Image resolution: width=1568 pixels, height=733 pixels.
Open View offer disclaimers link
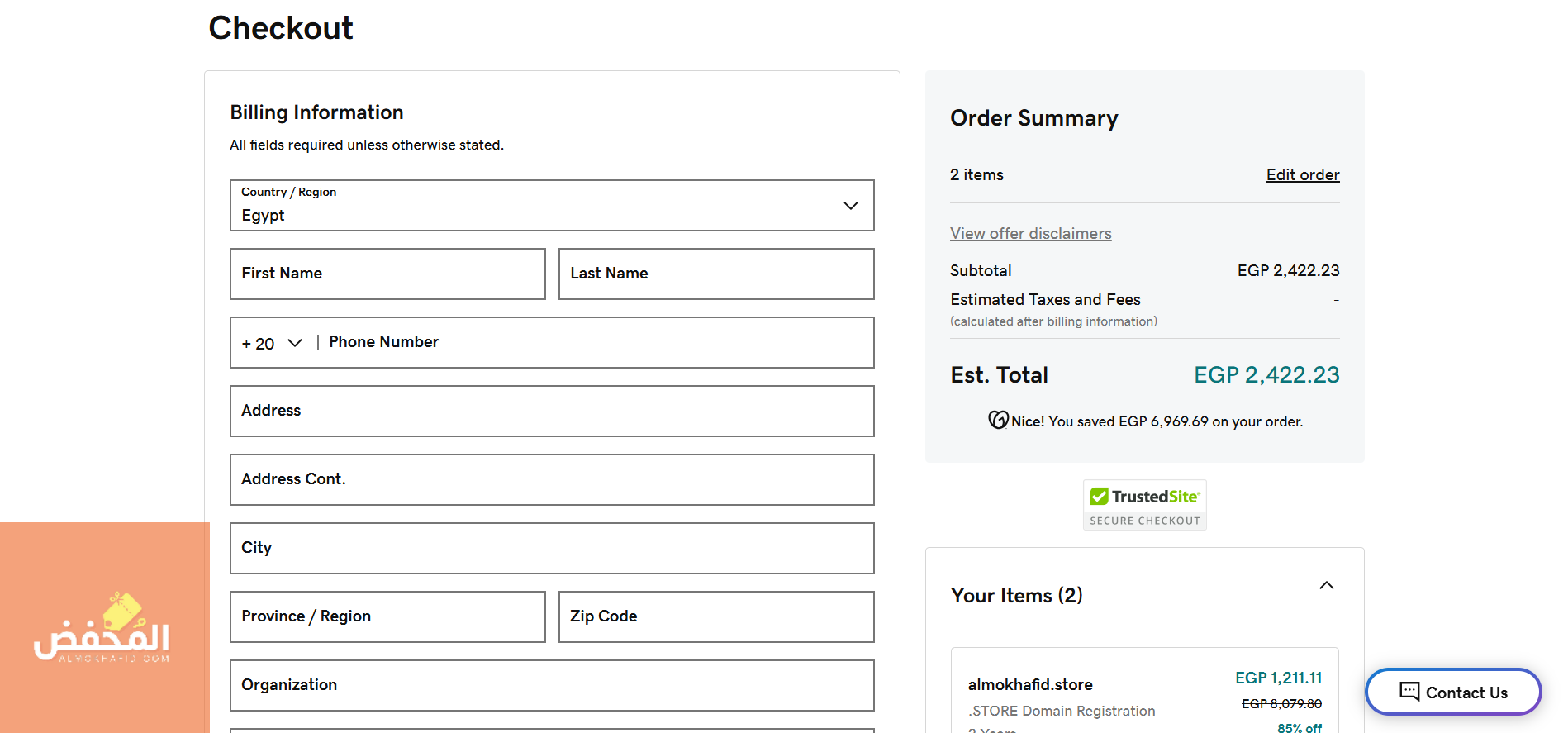pos(1030,233)
